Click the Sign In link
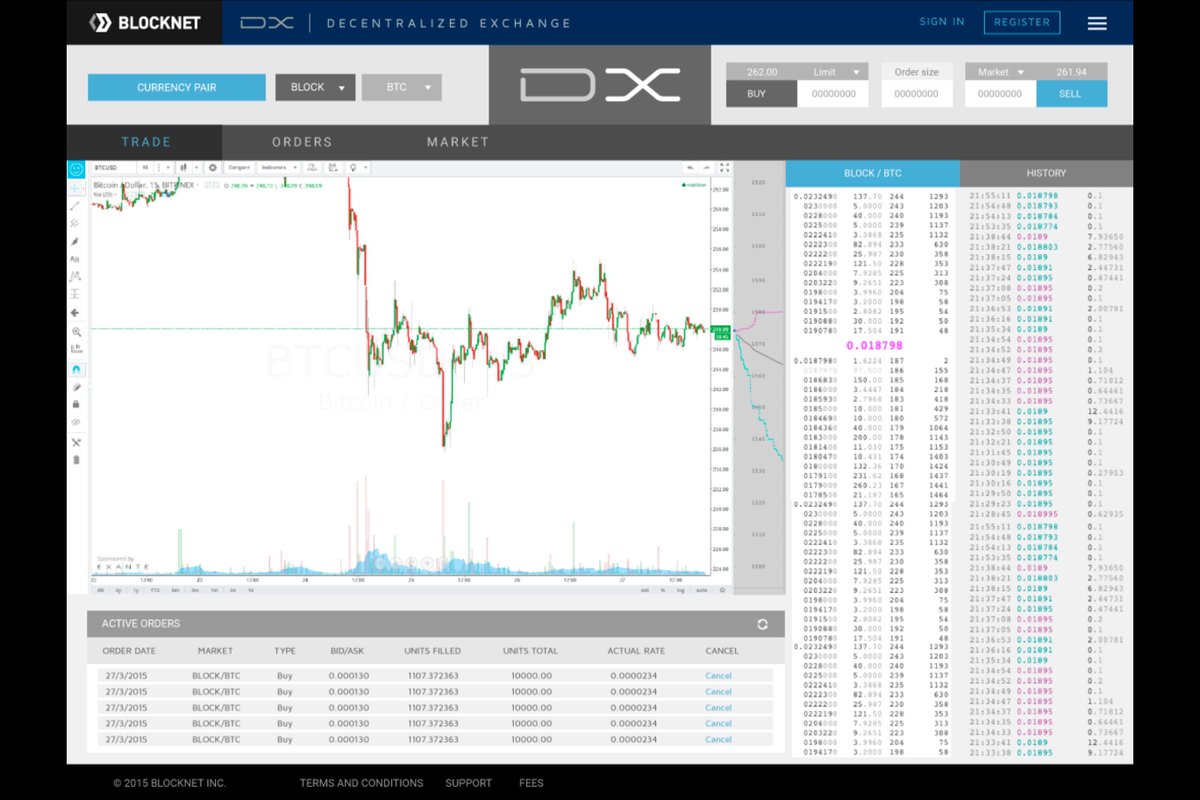Screen dimensions: 1200x800 [x=942, y=22]
